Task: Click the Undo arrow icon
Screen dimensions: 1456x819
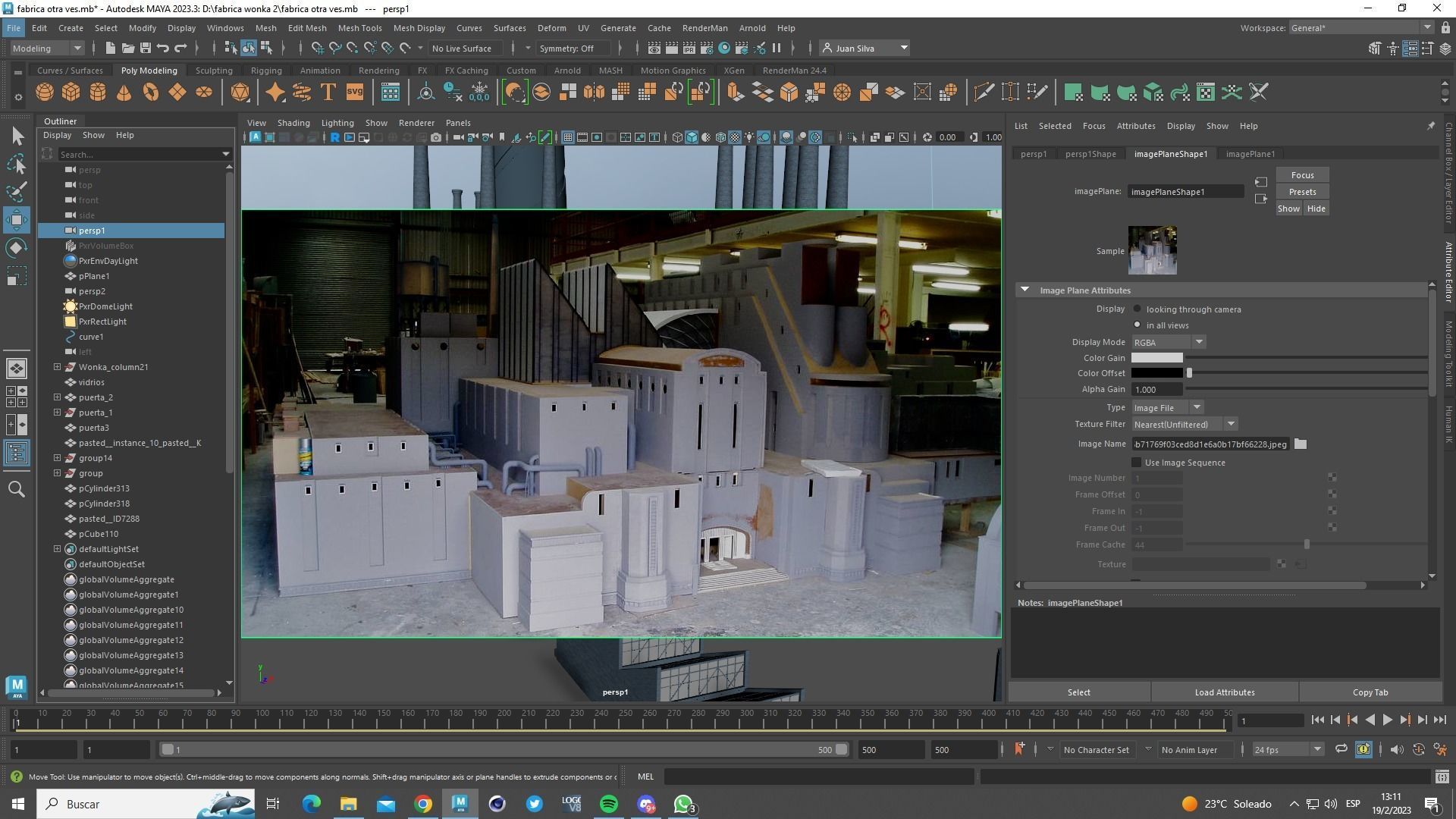Action: click(163, 49)
